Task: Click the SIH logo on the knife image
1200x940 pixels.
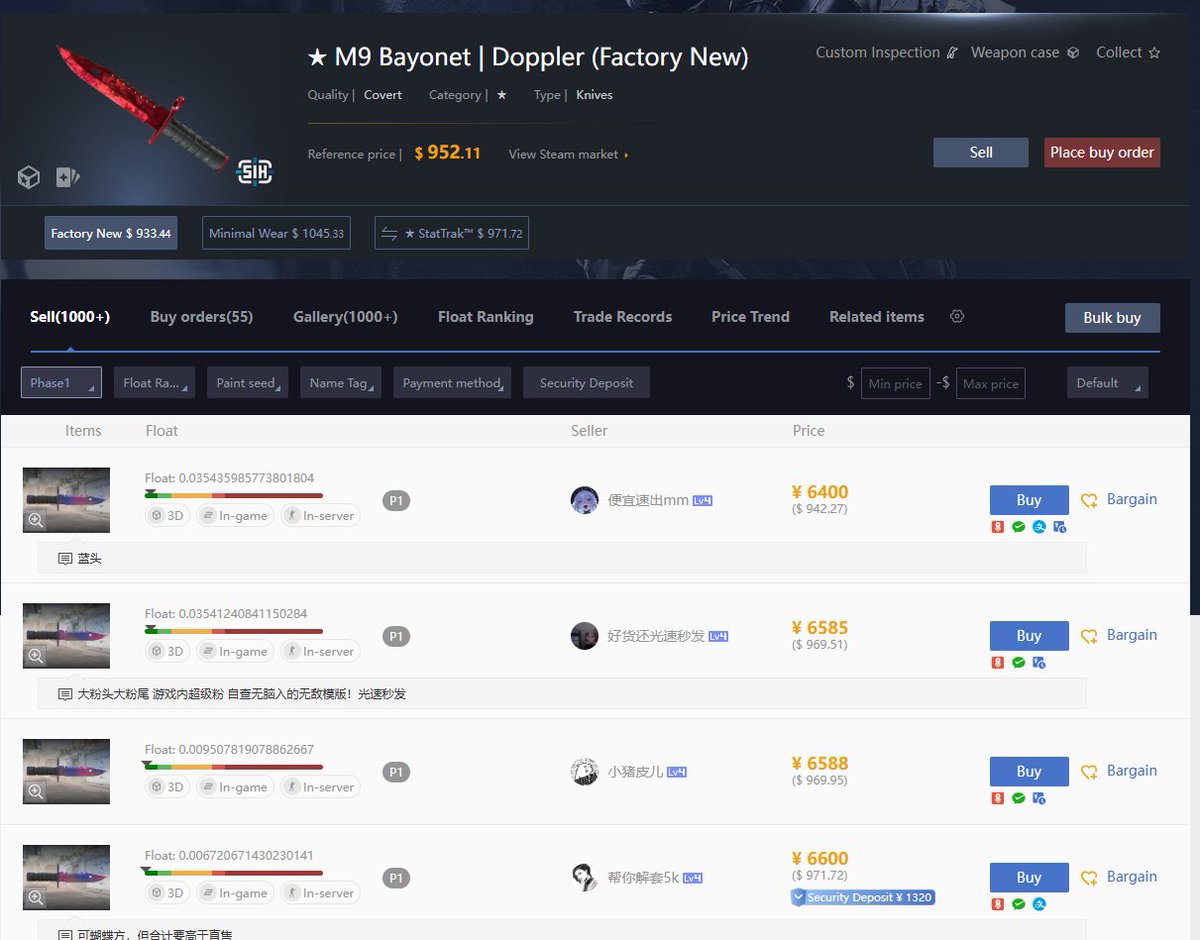Action: click(x=254, y=173)
